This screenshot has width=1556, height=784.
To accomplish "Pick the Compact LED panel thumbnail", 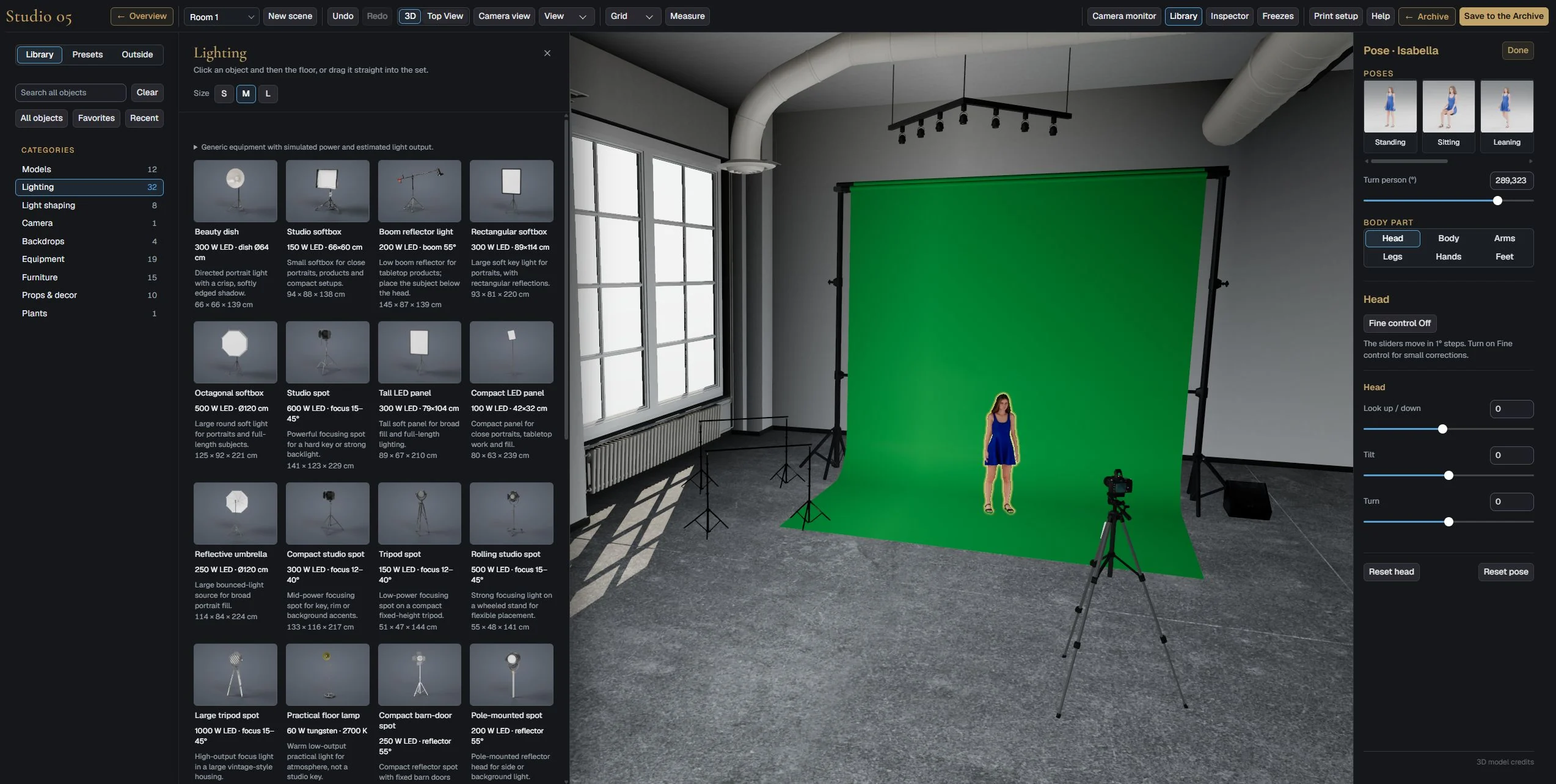I will coord(511,352).
